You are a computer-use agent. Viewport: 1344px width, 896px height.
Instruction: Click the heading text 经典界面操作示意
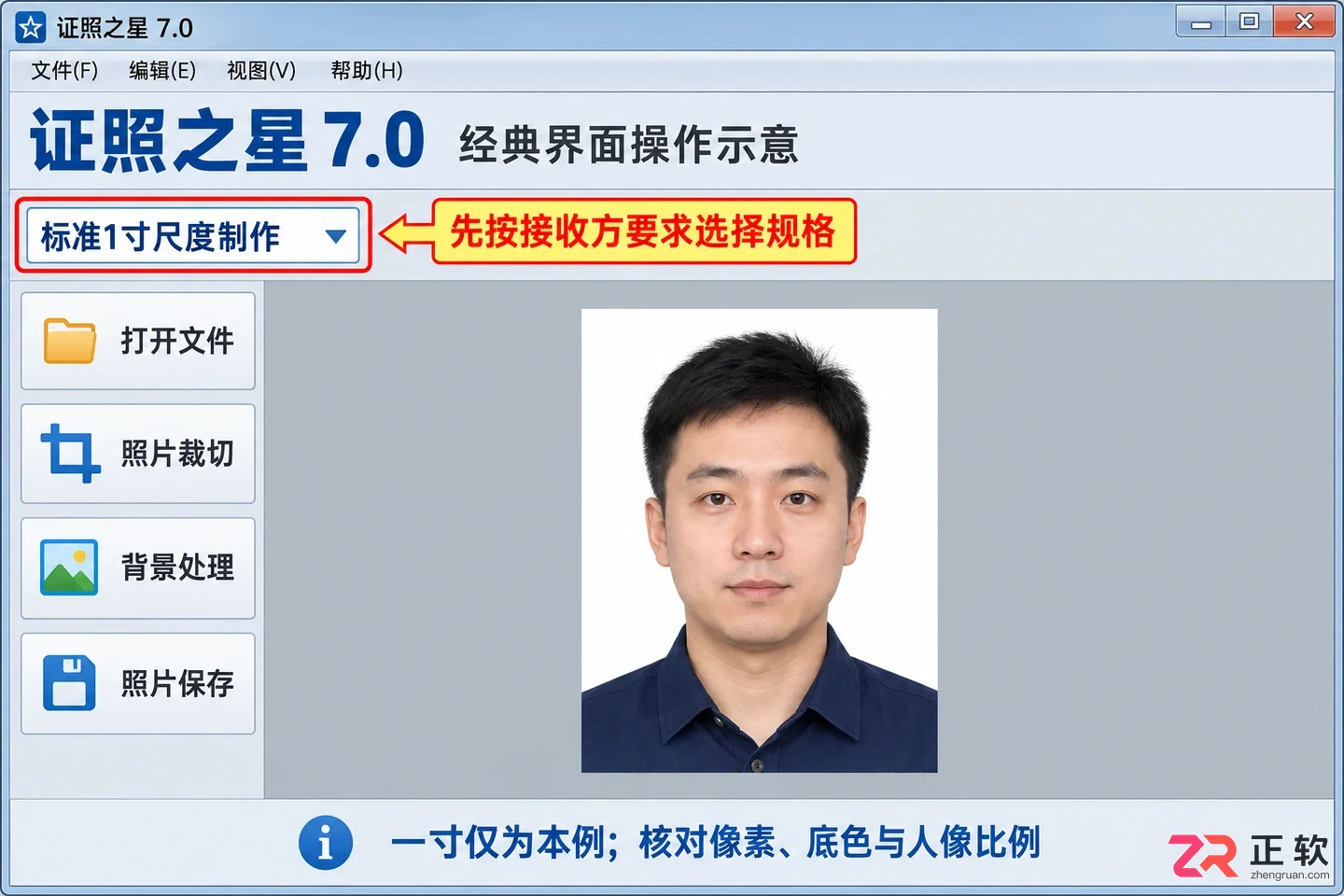pos(629,145)
